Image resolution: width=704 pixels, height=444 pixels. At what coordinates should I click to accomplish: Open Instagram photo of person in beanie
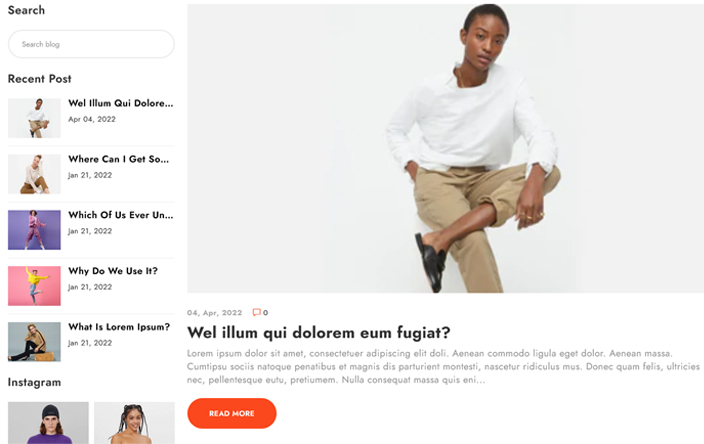(x=48, y=423)
